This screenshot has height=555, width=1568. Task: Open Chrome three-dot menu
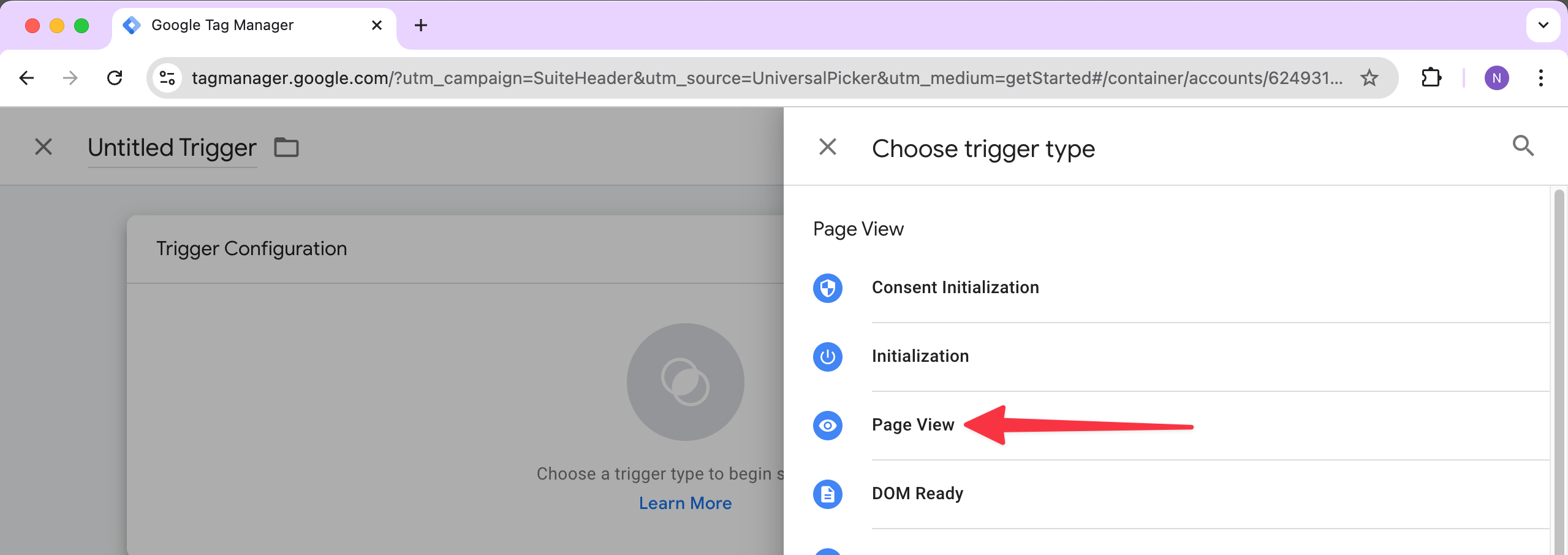point(1540,78)
